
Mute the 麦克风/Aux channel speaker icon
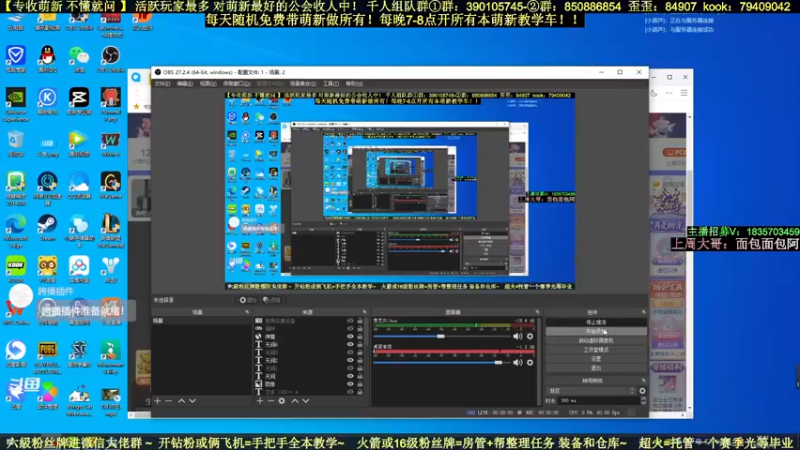[518, 336]
